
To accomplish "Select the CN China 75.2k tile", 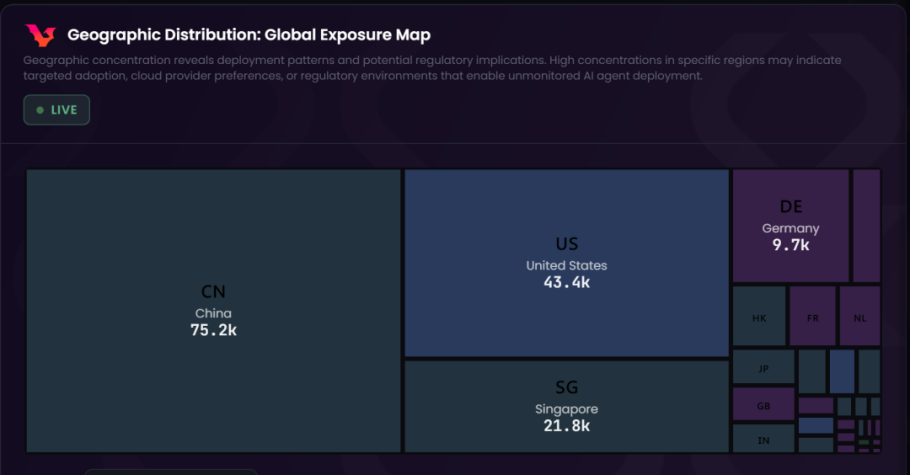I will coord(213,310).
